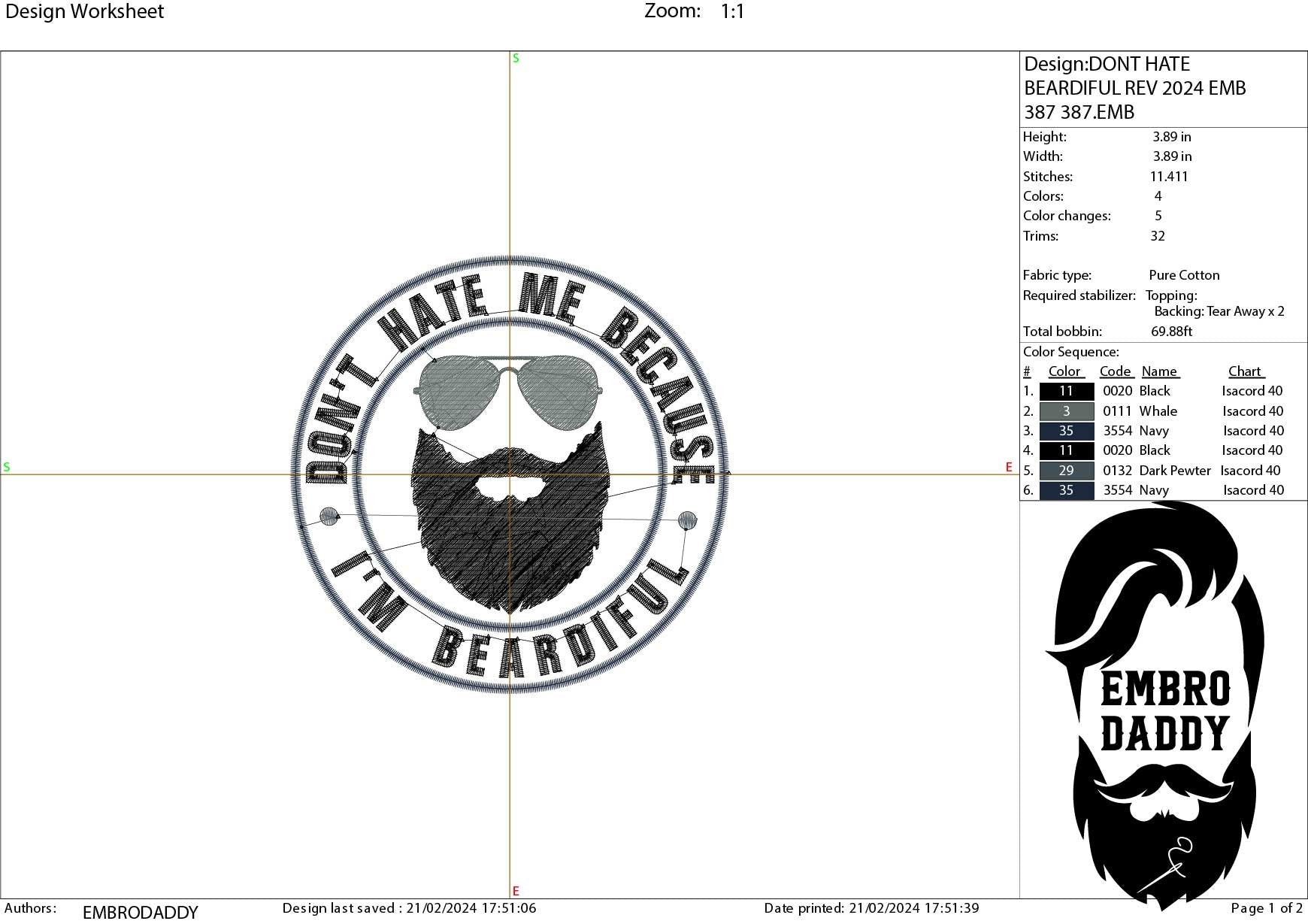
Task: Click the 'Required stabilizer:' label
Action: click(1079, 295)
